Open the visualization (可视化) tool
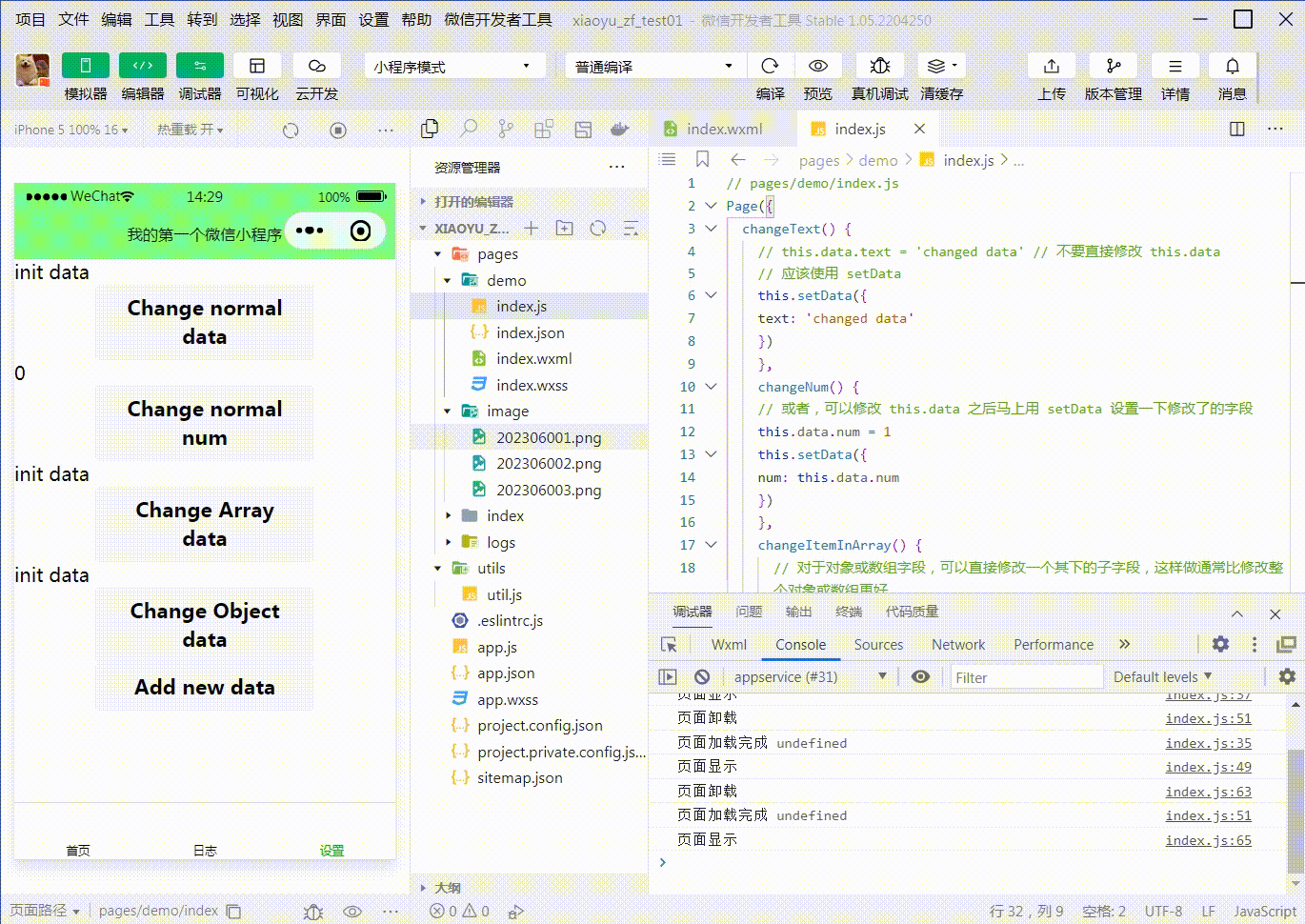 [x=257, y=66]
